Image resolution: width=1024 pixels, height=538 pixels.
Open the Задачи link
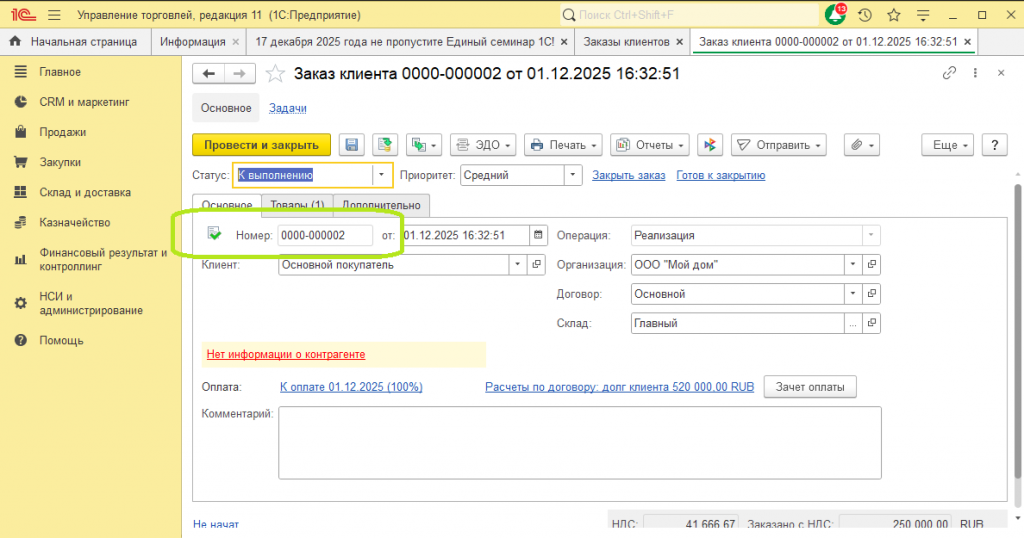point(287,108)
